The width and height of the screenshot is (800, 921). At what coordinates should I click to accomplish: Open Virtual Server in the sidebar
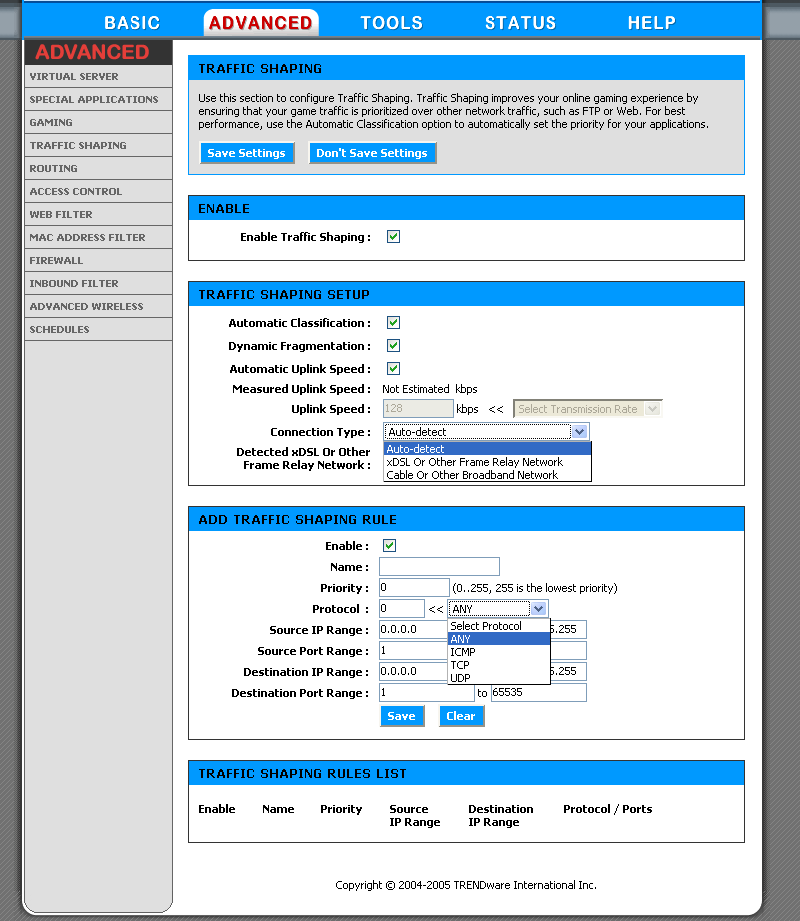[98, 76]
